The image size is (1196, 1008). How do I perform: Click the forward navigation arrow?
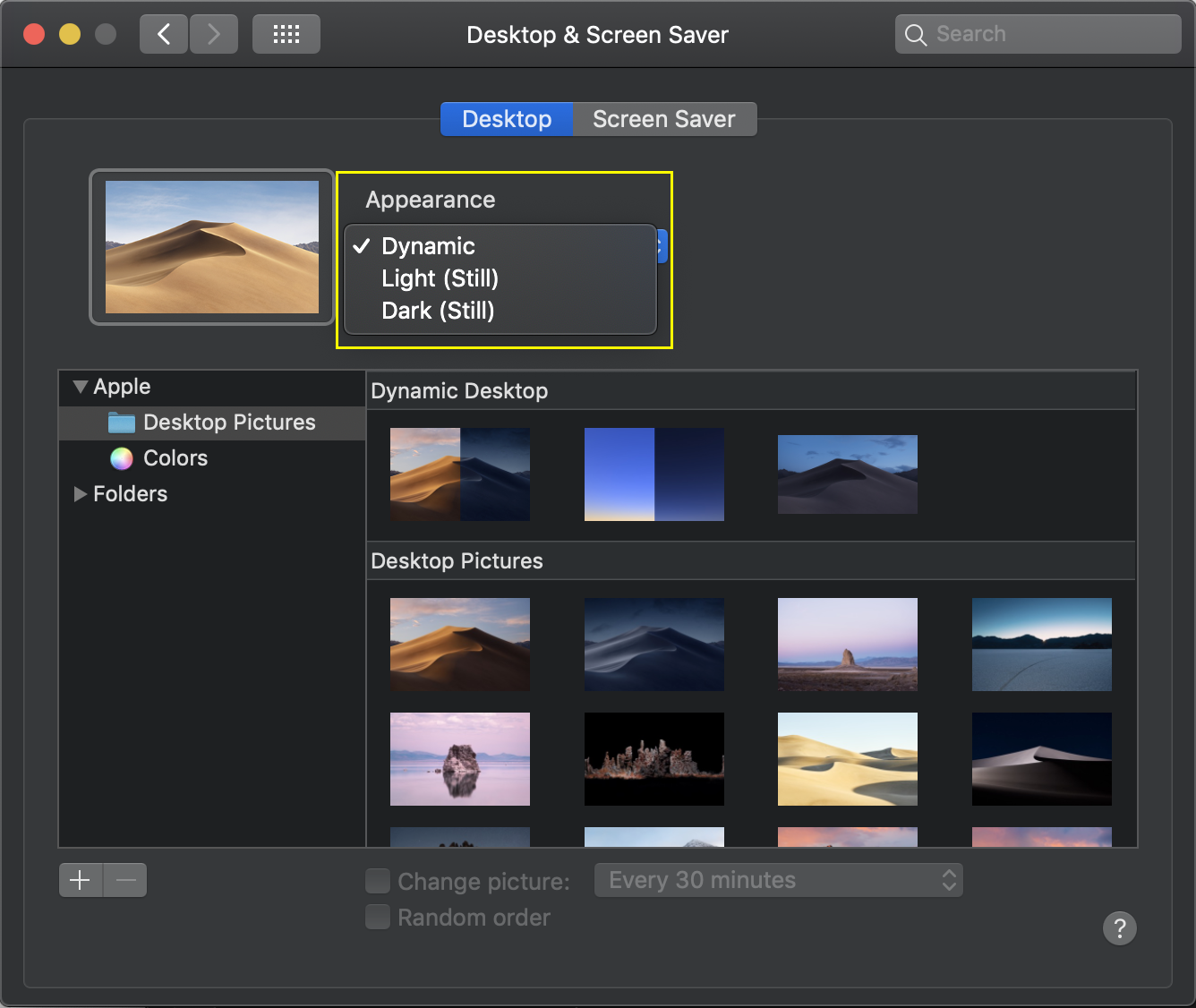point(213,33)
